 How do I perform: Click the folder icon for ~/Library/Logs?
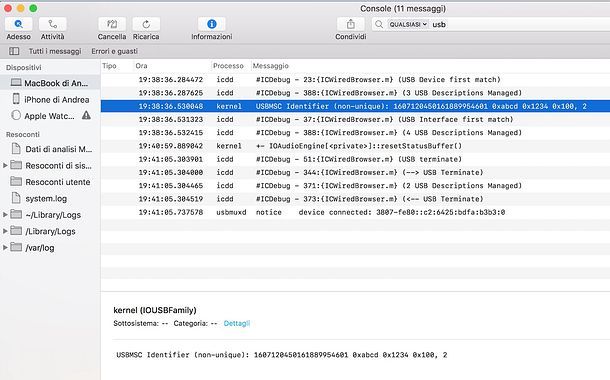[x=16, y=214]
